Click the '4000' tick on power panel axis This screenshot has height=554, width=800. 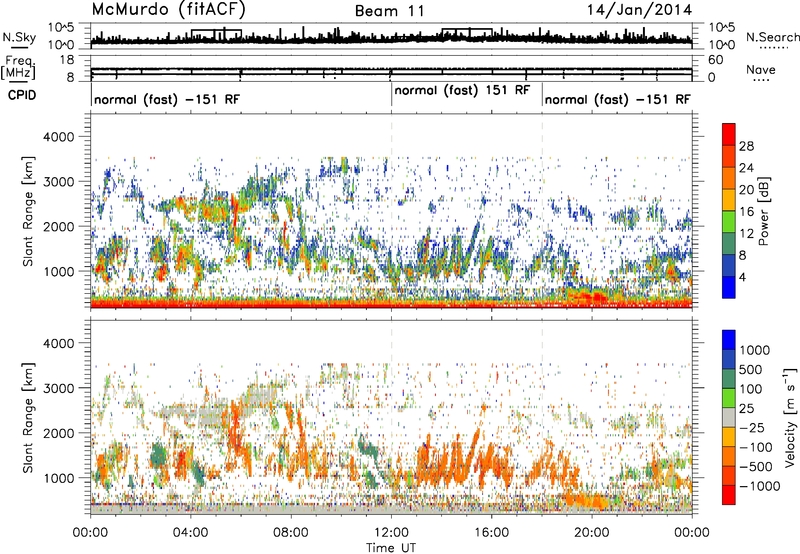coord(58,137)
